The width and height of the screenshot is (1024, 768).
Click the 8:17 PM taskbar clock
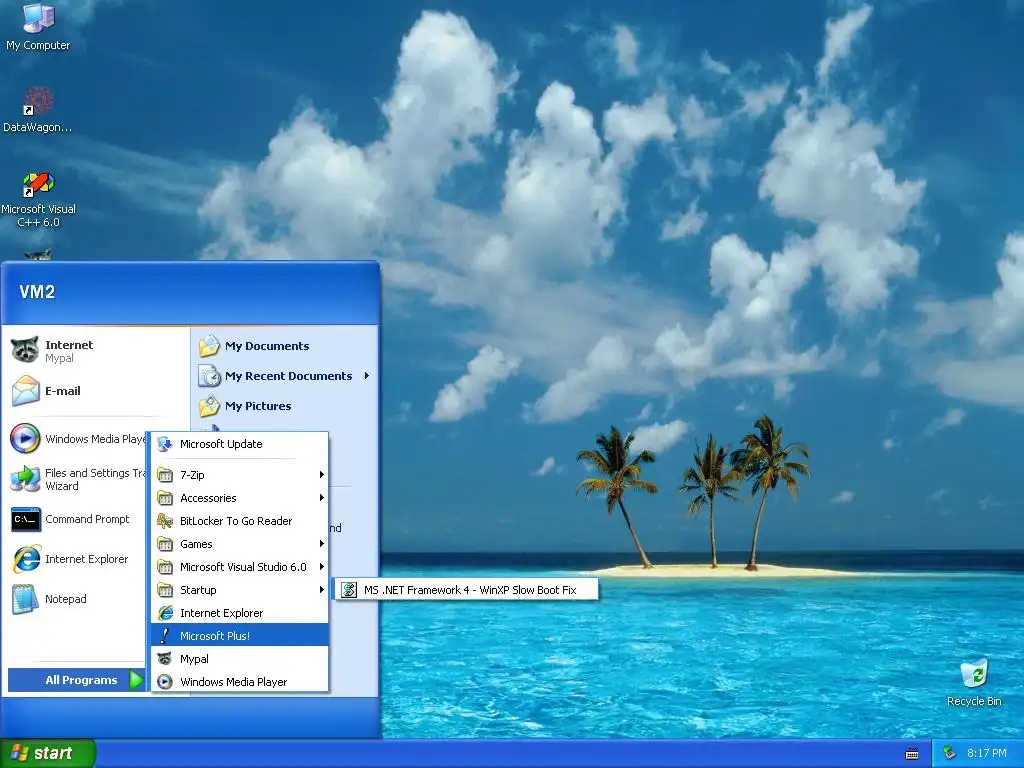tap(987, 753)
